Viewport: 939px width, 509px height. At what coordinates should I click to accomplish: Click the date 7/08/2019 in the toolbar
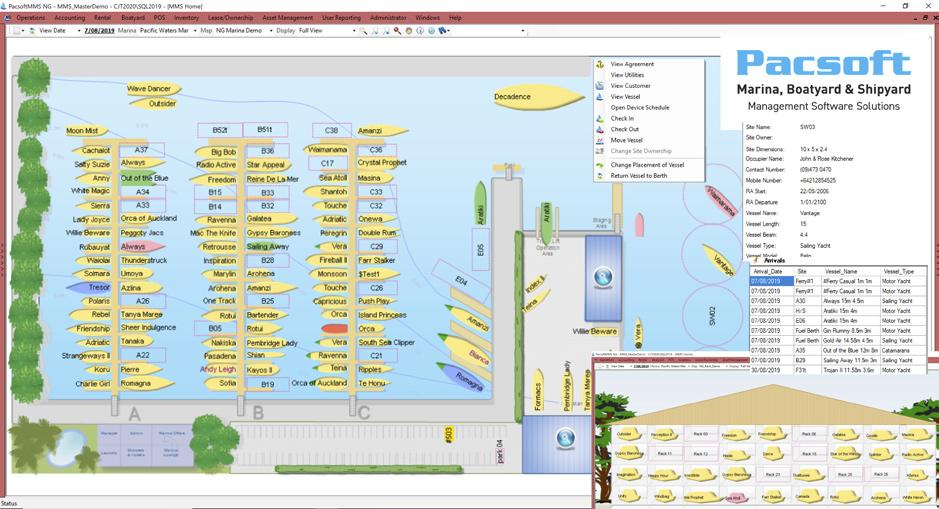99,31
